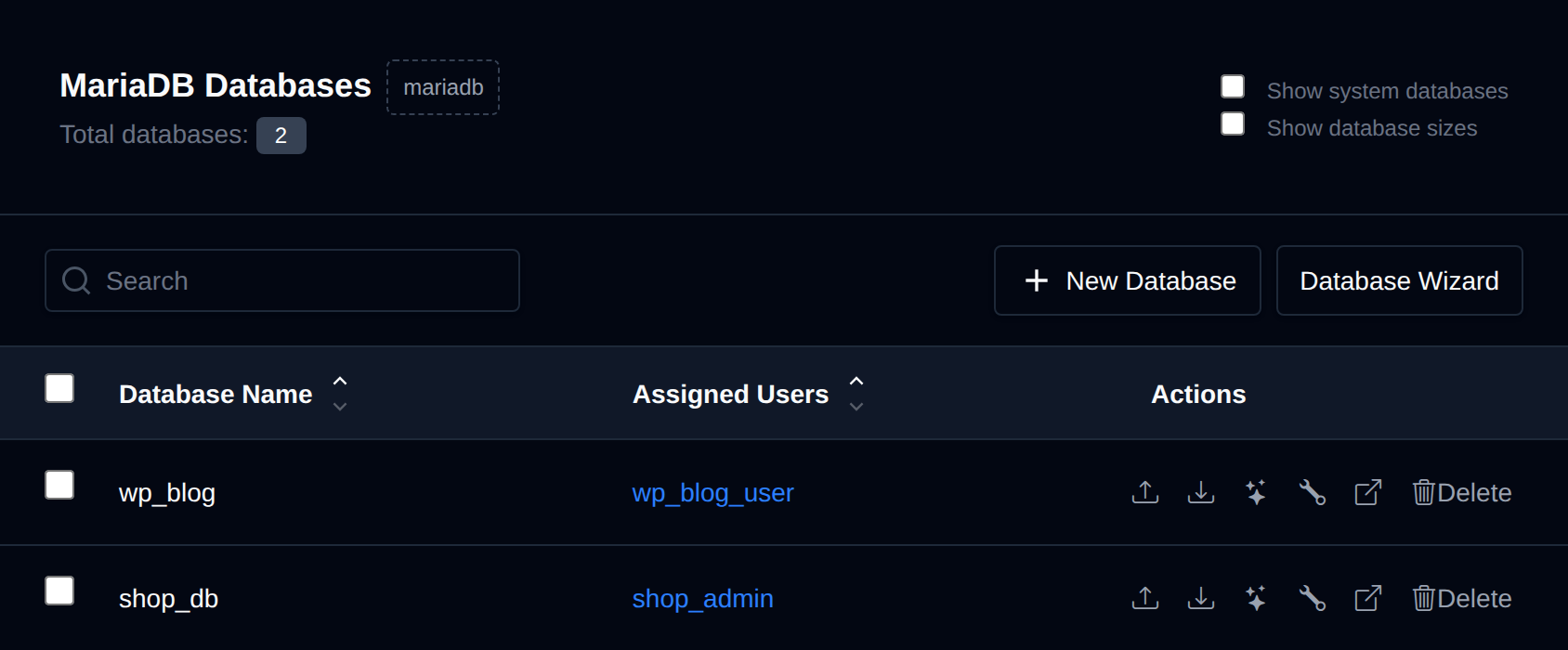Click wrench repair icon for shop_db
The image size is (1568, 650).
tap(1312, 598)
